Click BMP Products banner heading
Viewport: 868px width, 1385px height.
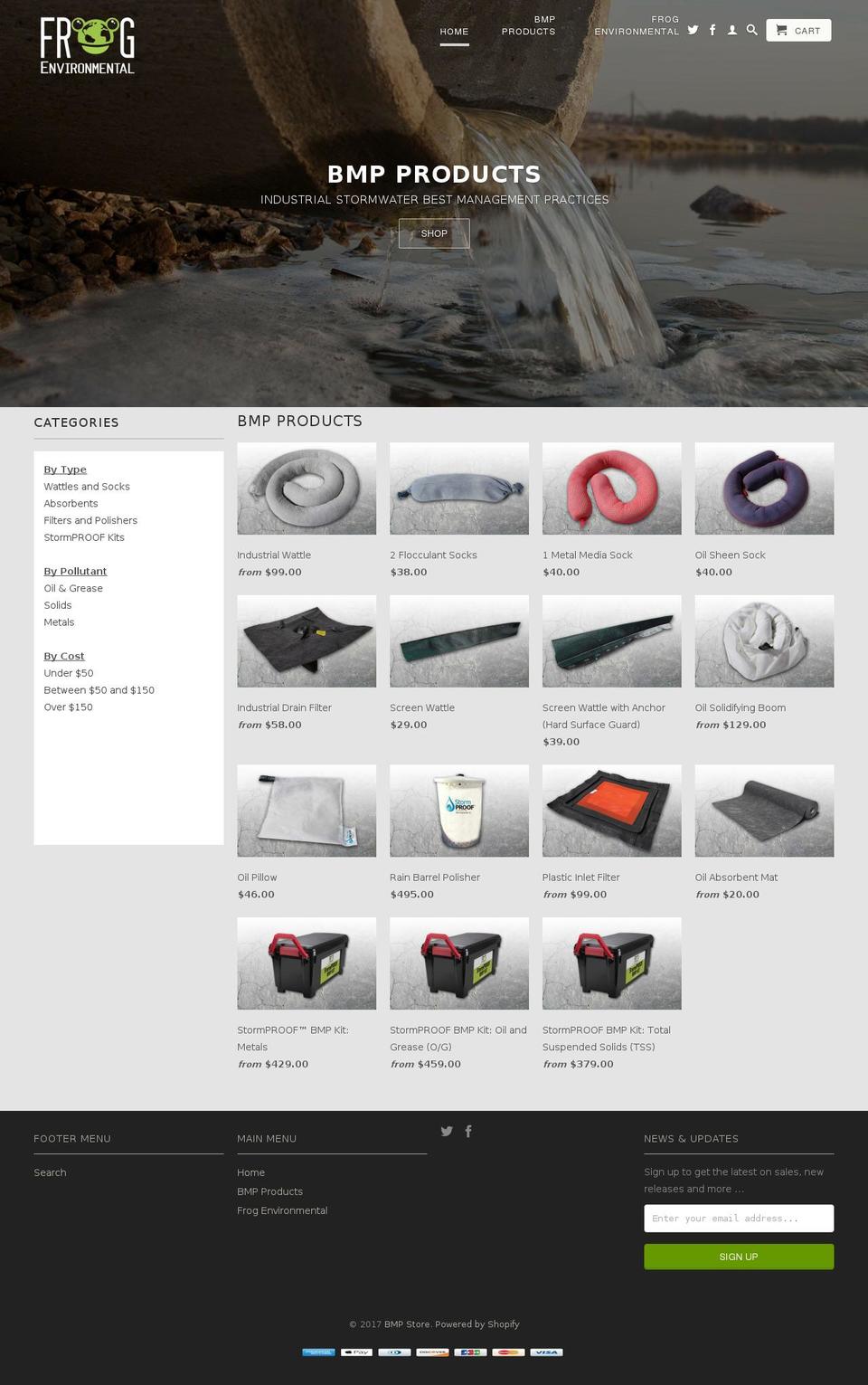[x=434, y=174]
